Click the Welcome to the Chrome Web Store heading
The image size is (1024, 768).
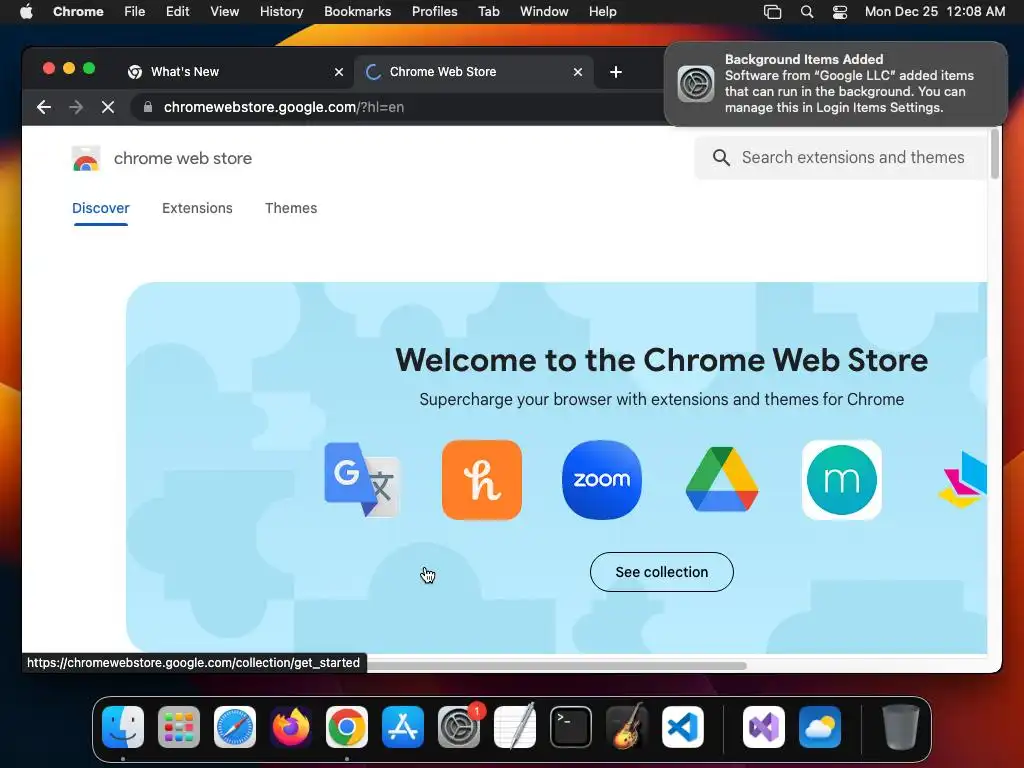[x=662, y=360]
